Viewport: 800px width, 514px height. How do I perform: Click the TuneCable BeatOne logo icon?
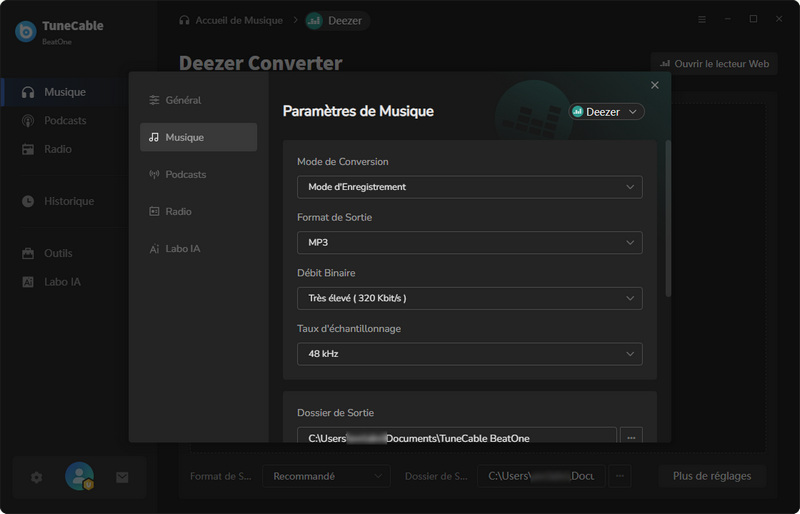pos(25,31)
